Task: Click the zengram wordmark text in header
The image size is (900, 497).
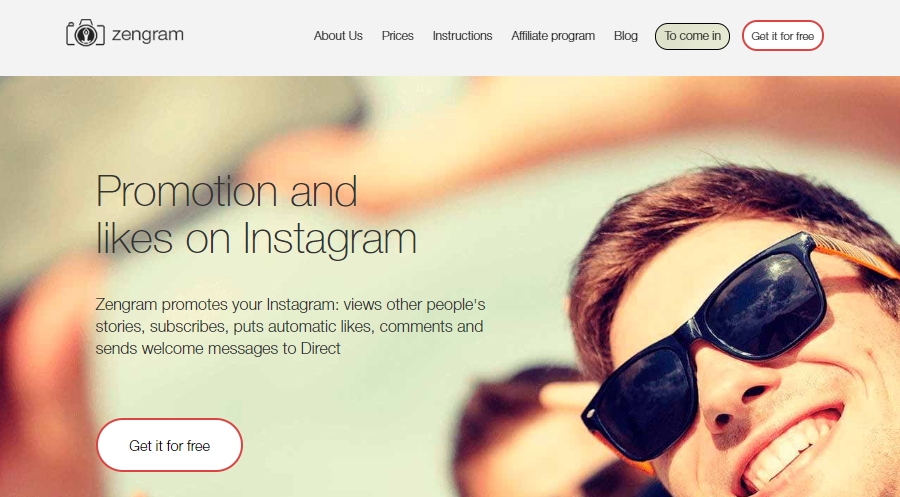Action: pos(148,34)
